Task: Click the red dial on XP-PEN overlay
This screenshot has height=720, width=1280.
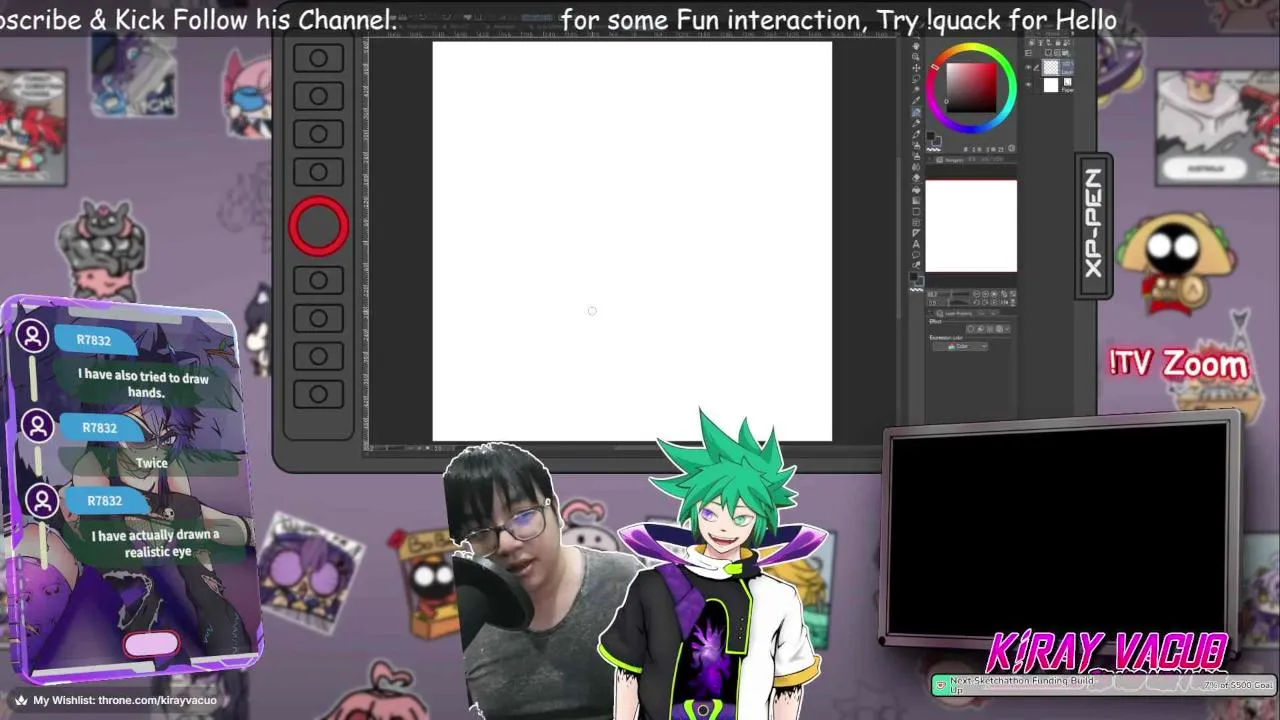Action: 319,225
